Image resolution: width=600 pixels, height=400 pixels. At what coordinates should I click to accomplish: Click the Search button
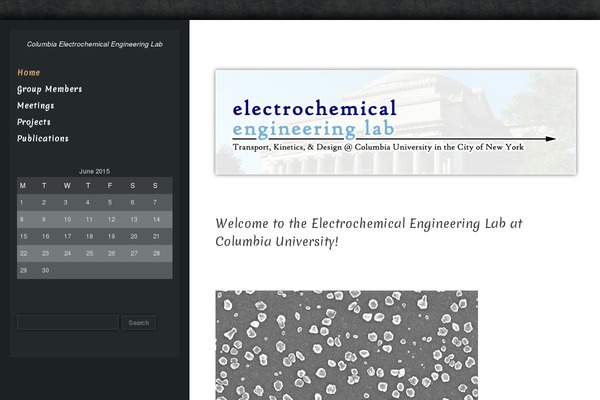[139, 323]
